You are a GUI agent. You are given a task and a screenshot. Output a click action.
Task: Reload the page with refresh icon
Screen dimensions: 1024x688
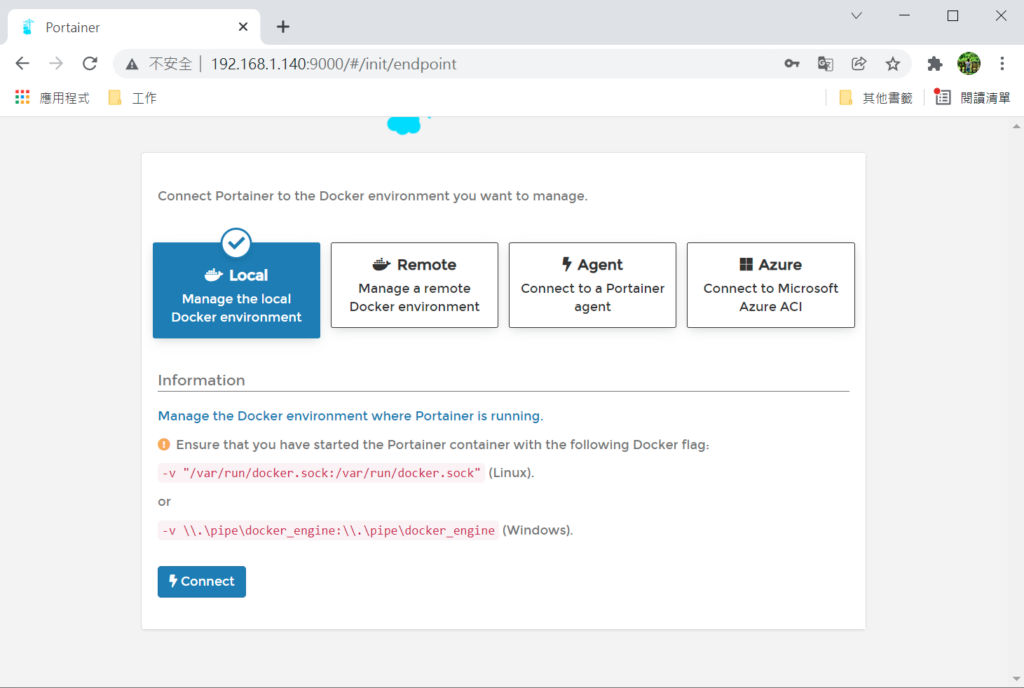(90, 64)
